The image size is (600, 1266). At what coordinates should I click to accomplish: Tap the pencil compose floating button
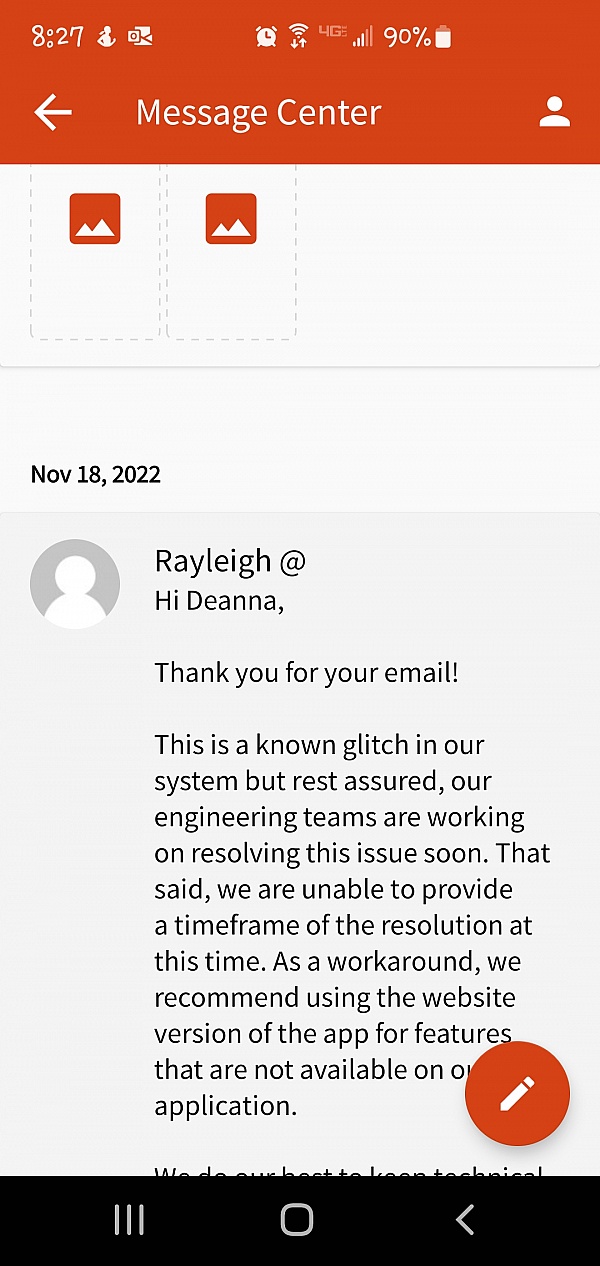coord(517,1094)
